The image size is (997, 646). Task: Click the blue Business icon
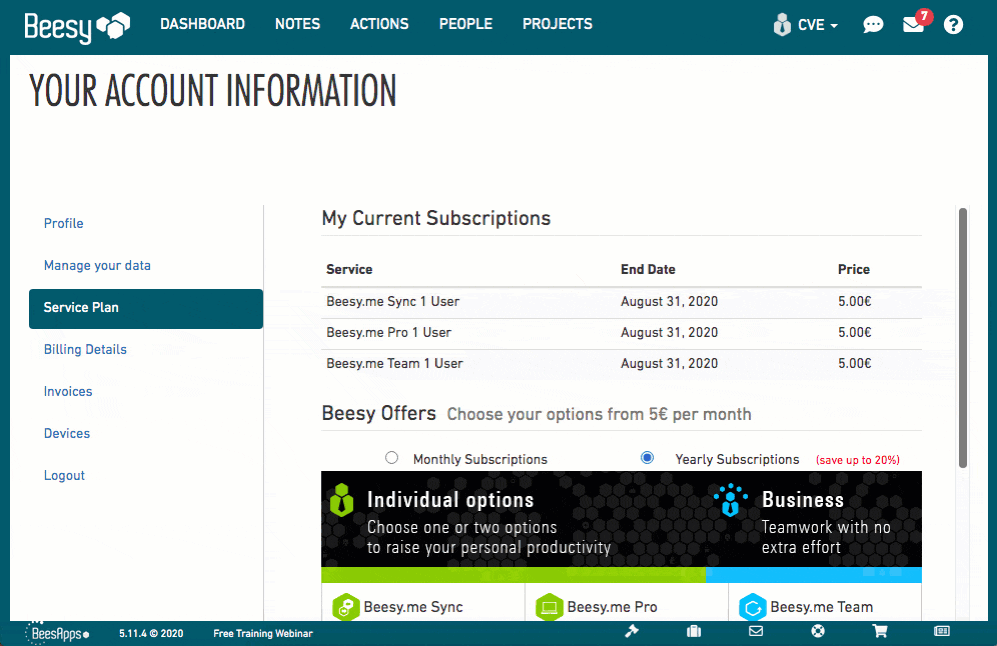pyautogui.click(x=730, y=500)
